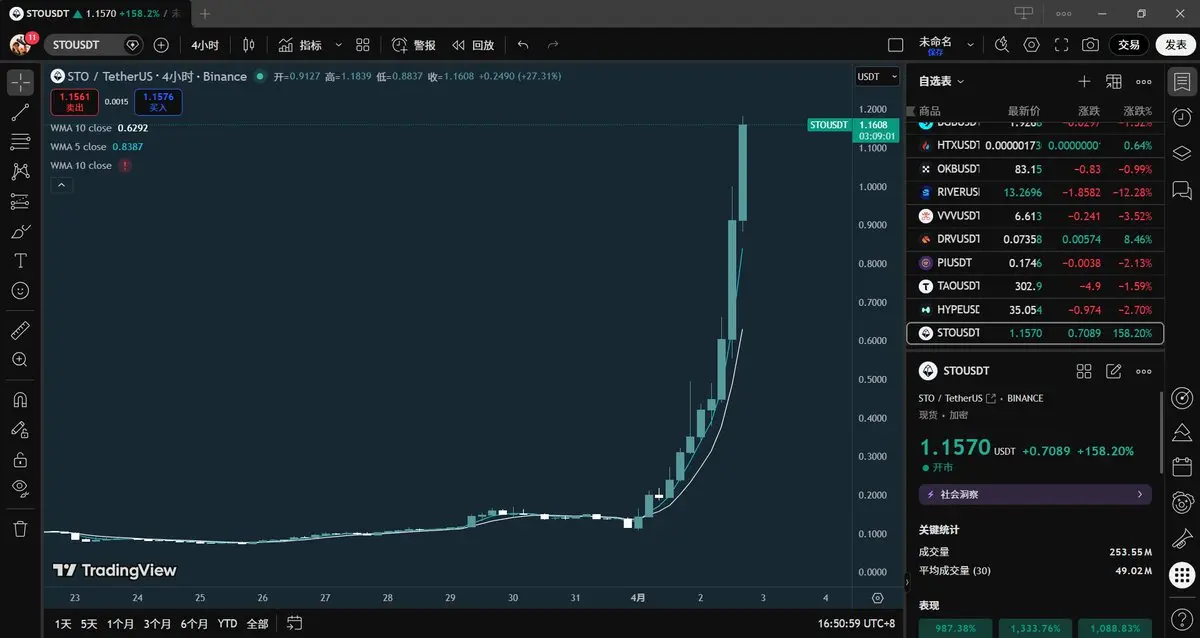This screenshot has height=638, width=1200.
Task: Open the candlestick chart style selector
Action: pyautogui.click(x=249, y=45)
